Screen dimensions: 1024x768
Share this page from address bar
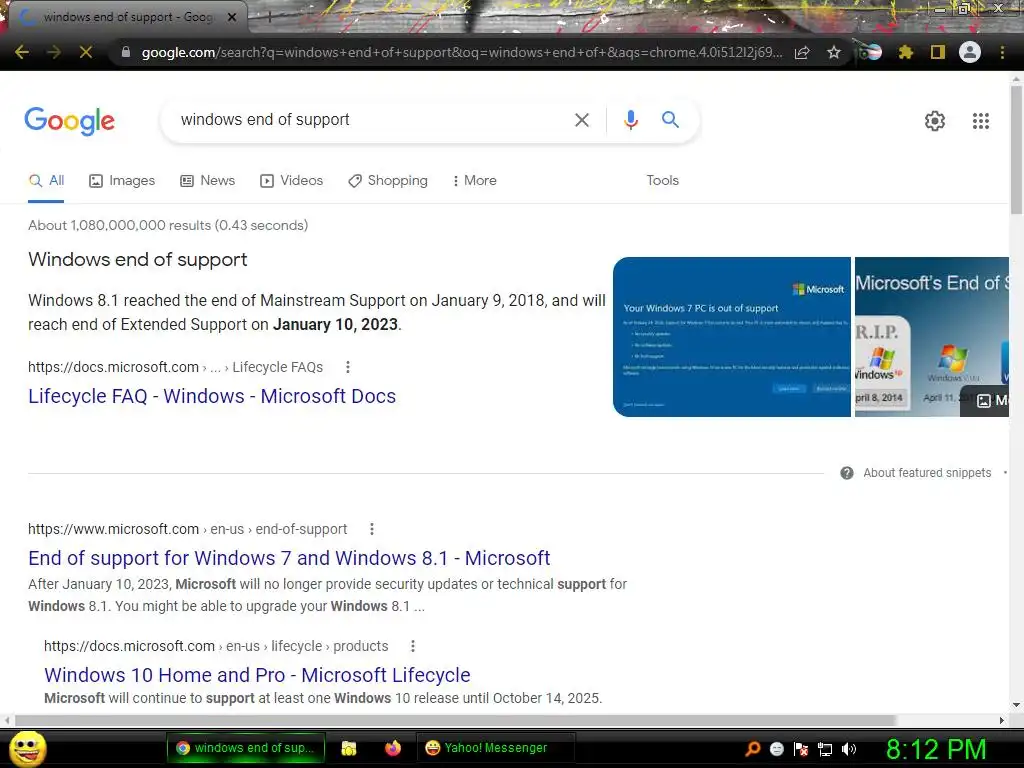(x=802, y=52)
